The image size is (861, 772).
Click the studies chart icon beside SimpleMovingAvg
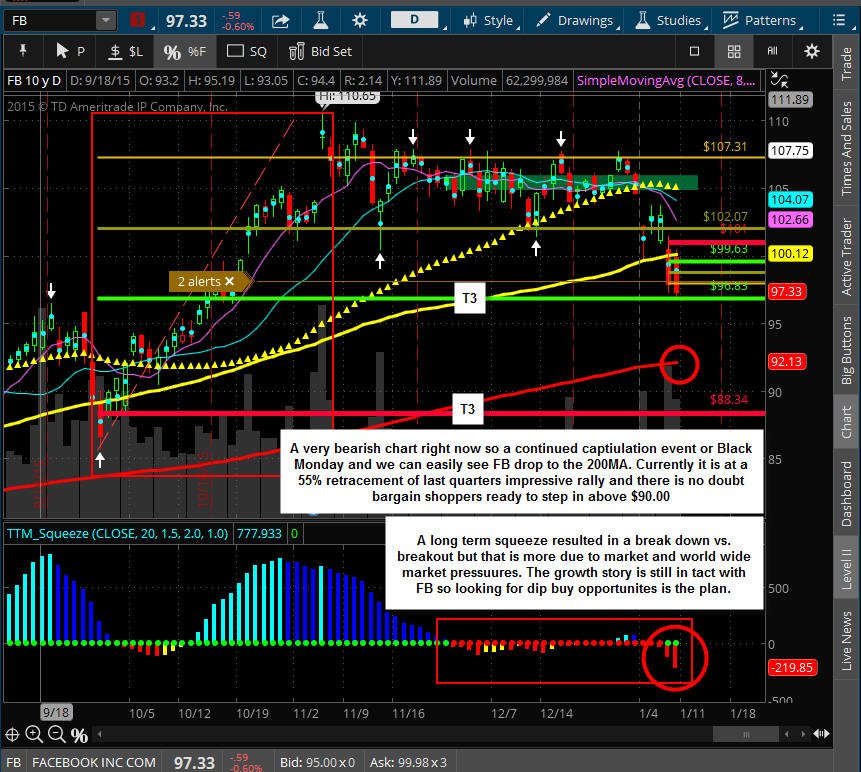click(779, 80)
